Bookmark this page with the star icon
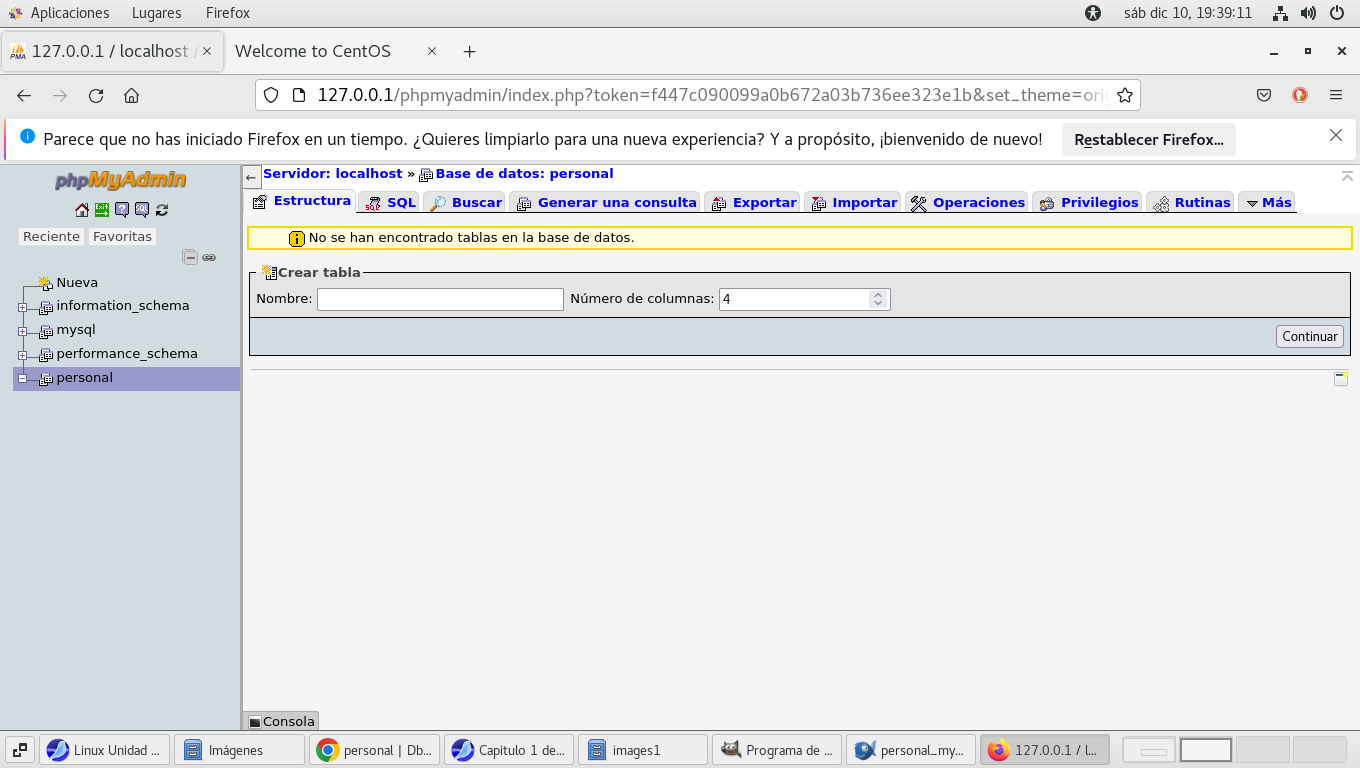 click(1125, 96)
